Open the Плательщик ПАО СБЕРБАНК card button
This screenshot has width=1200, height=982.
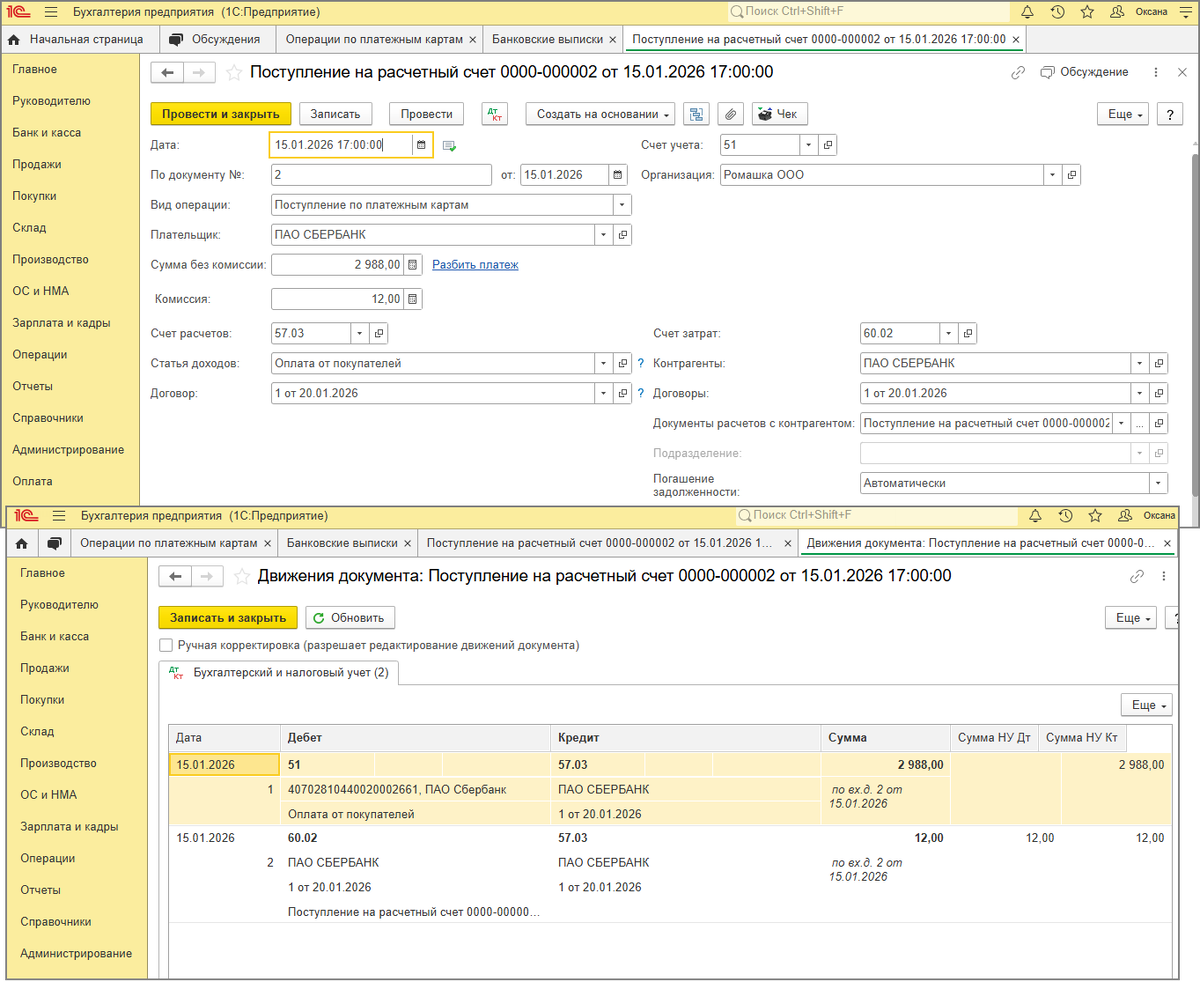point(622,235)
